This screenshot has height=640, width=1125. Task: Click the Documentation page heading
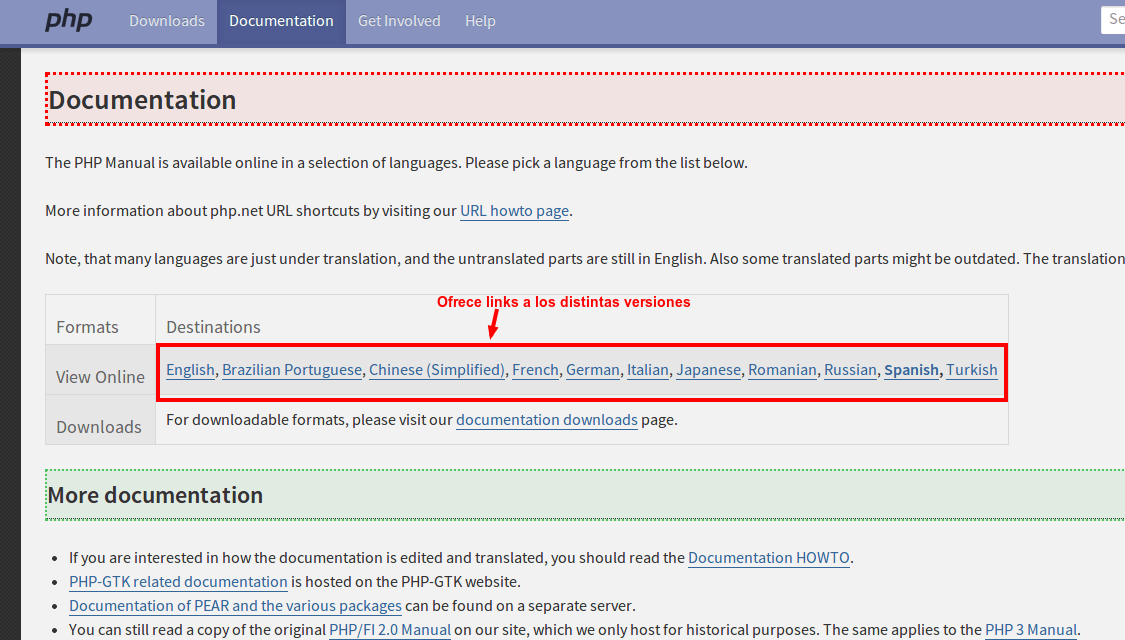click(142, 100)
